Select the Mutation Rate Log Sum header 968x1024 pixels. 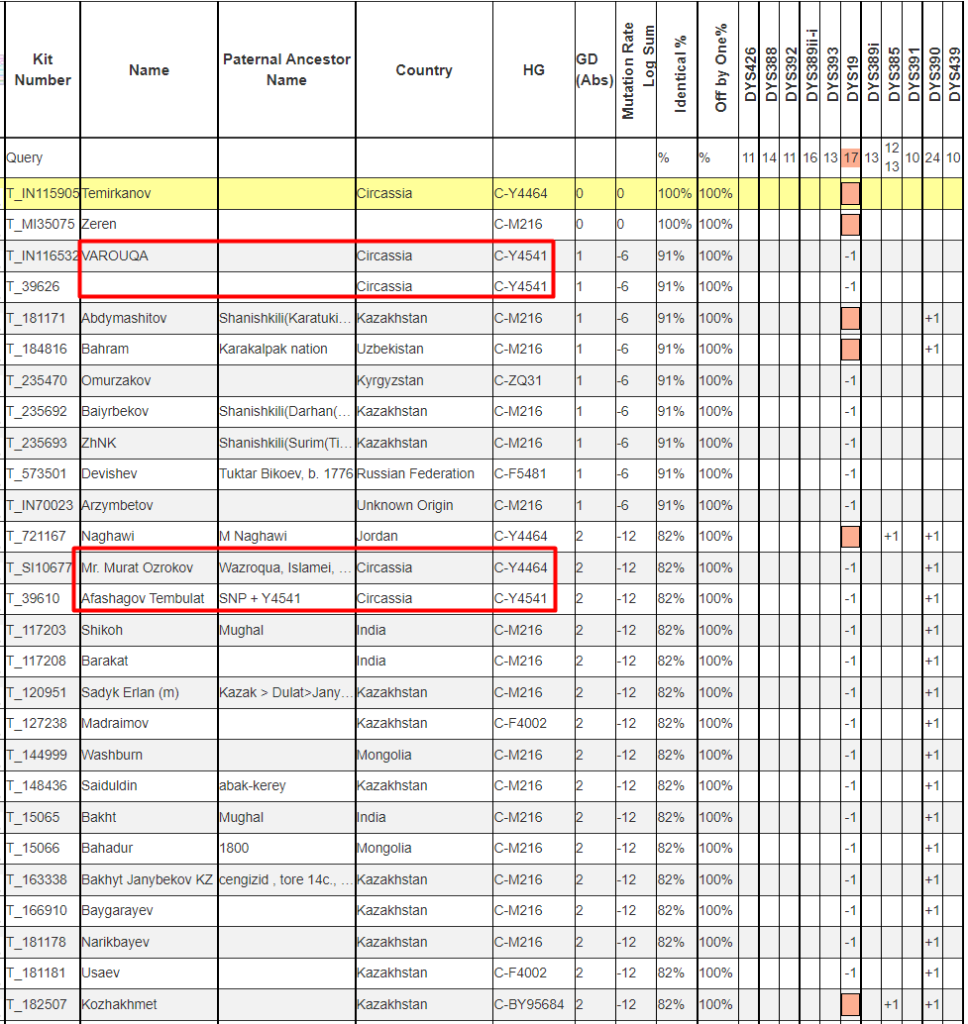pos(636,72)
